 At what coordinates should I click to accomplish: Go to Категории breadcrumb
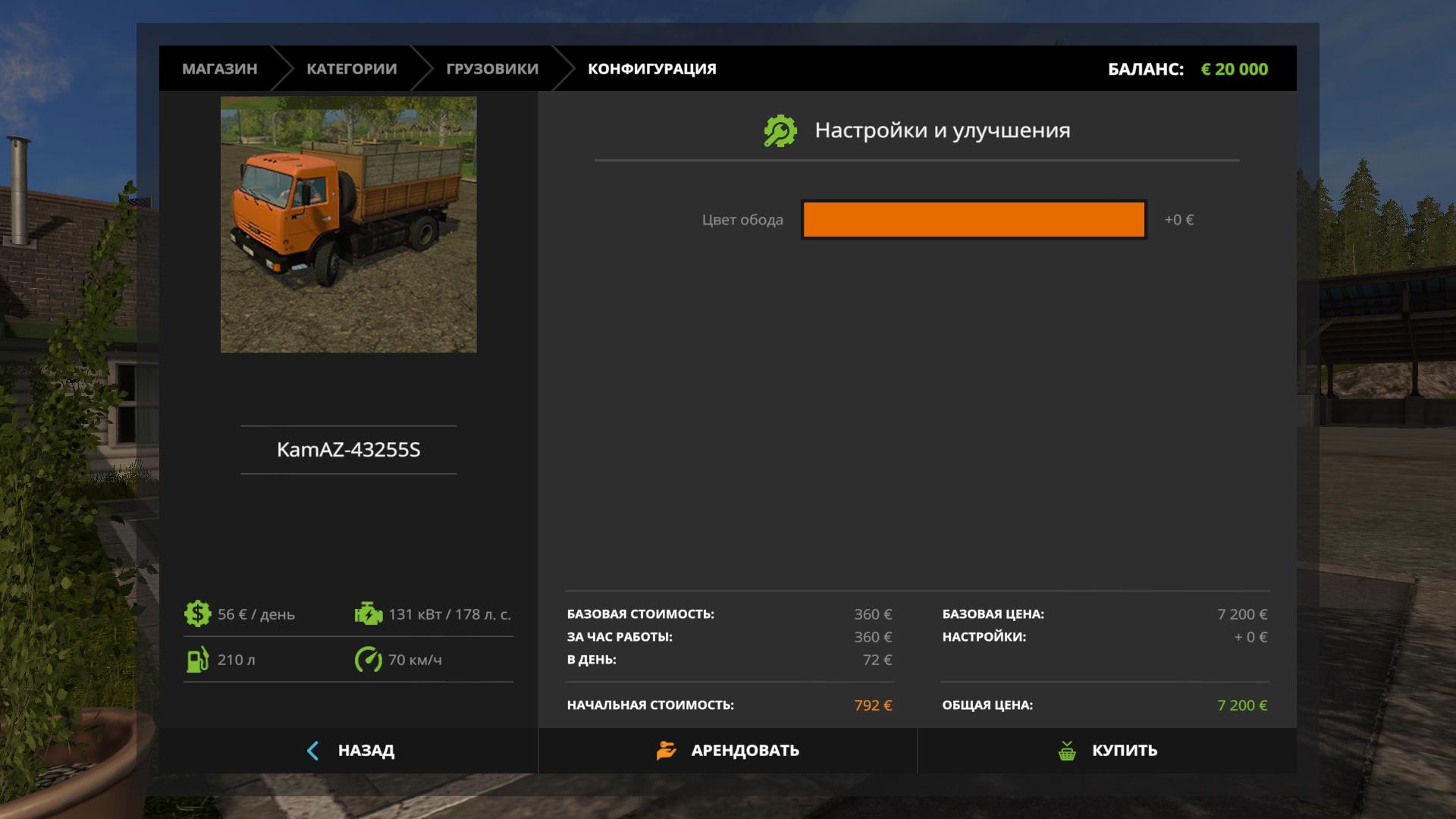point(351,69)
